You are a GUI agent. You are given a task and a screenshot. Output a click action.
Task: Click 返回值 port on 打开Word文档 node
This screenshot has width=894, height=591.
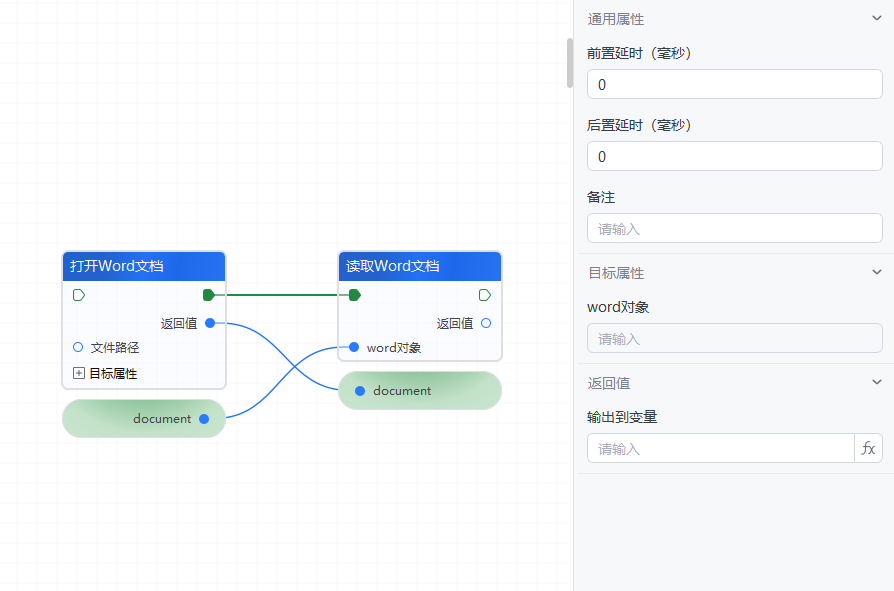click(x=210, y=323)
